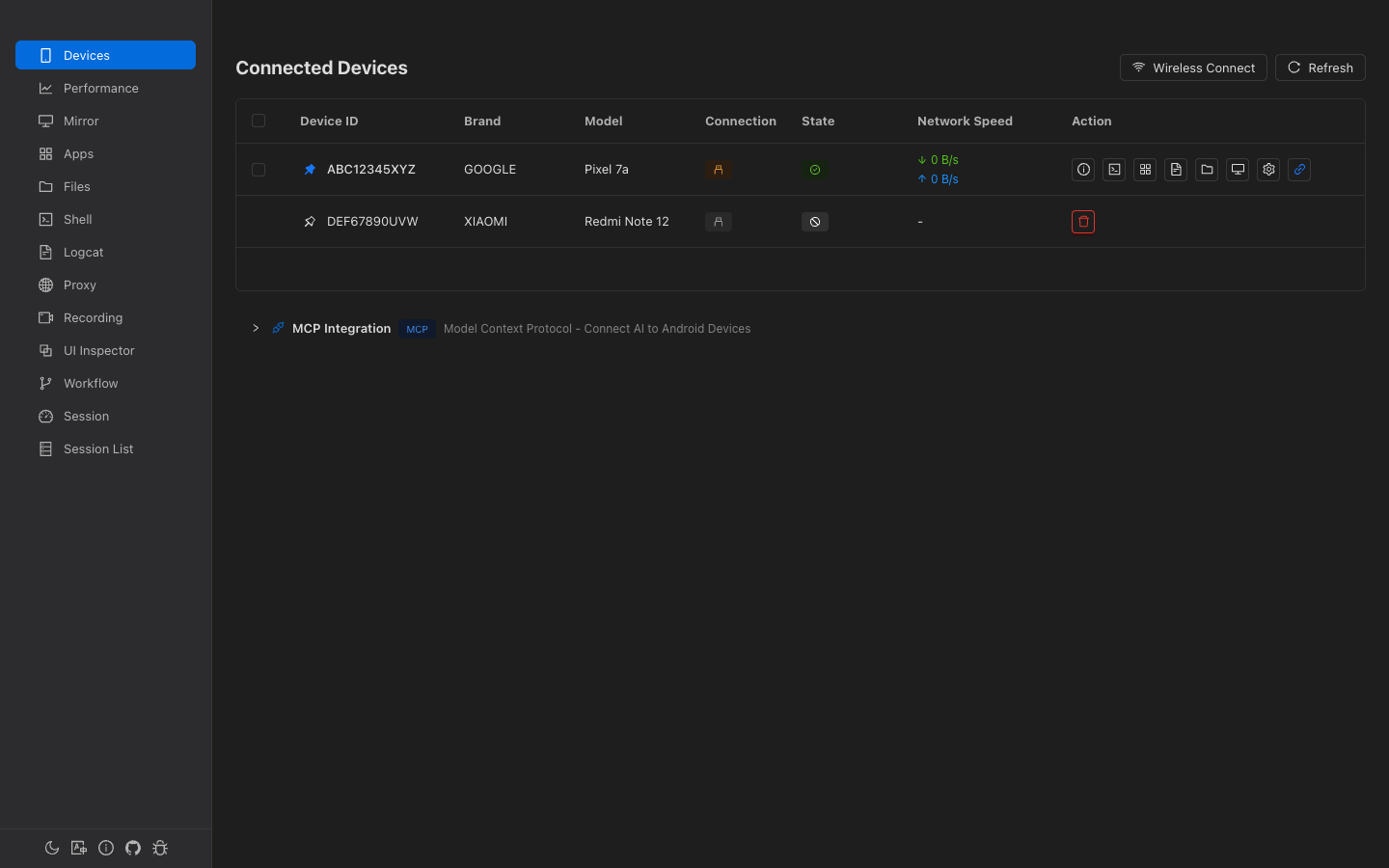Delete the disconnected Redmi Note 12 device

pyautogui.click(x=1083, y=221)
